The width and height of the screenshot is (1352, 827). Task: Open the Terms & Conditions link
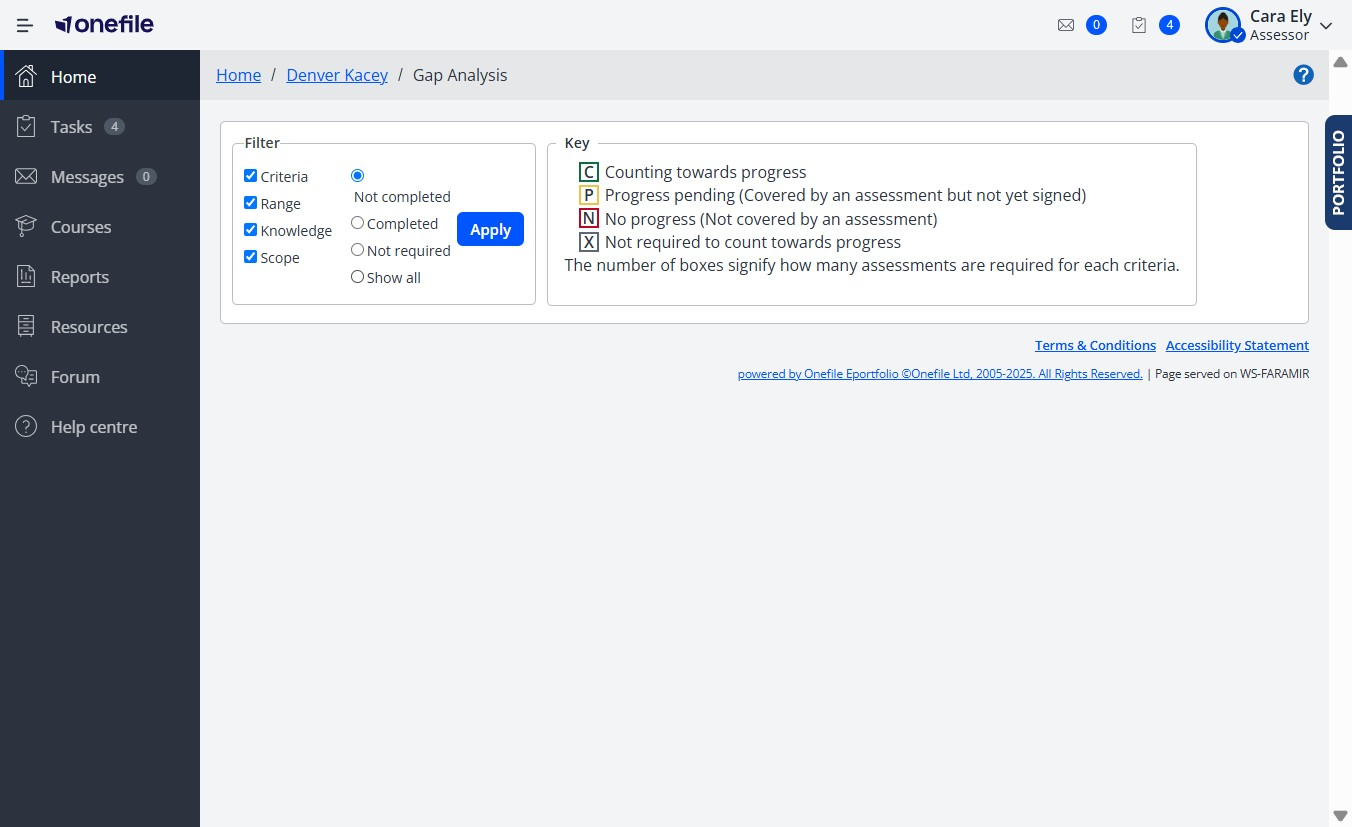point(1095,345)
